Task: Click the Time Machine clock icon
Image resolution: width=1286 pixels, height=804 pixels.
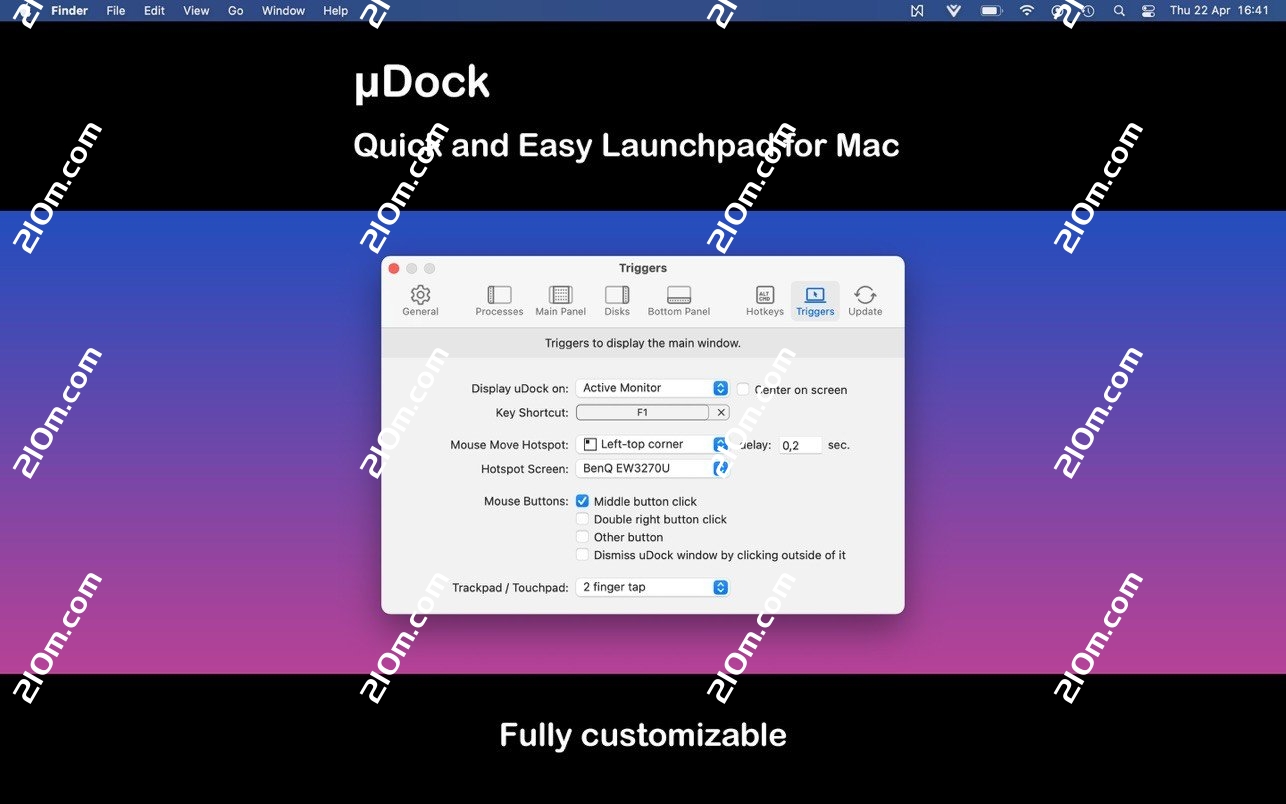Action: [x=1089, y=11]
